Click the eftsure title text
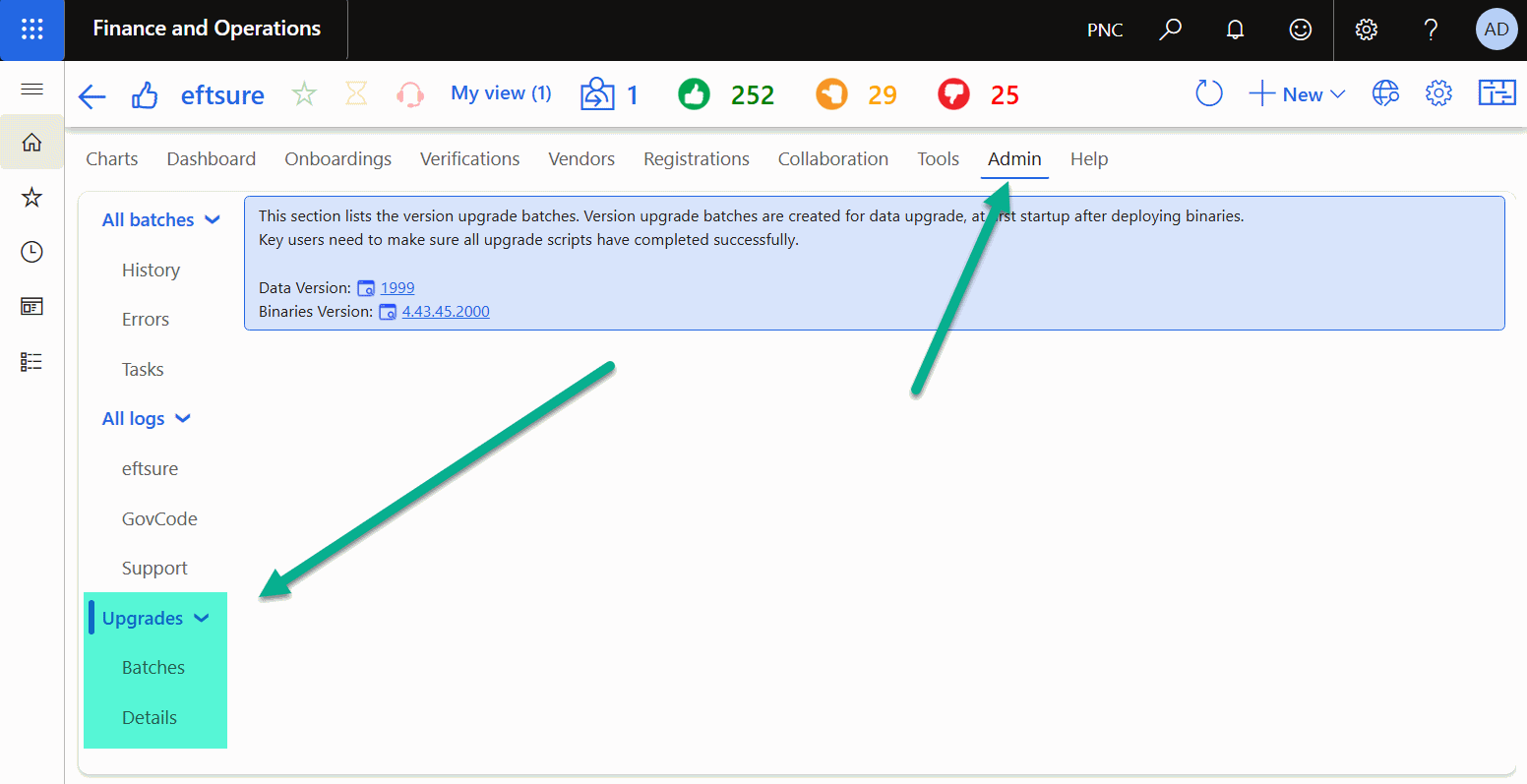 (x=223, y=95)
